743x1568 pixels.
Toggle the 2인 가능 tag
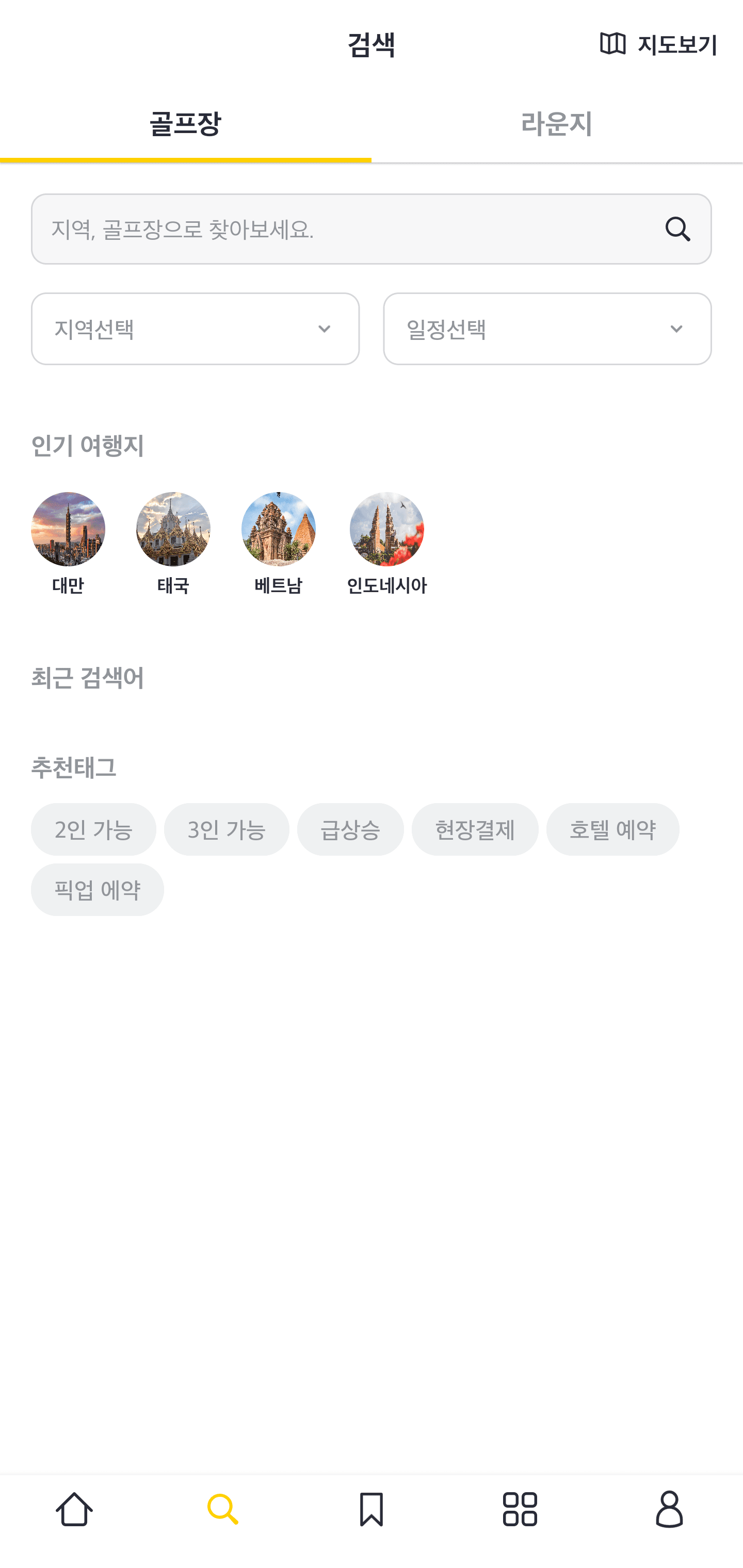point(94,829)
